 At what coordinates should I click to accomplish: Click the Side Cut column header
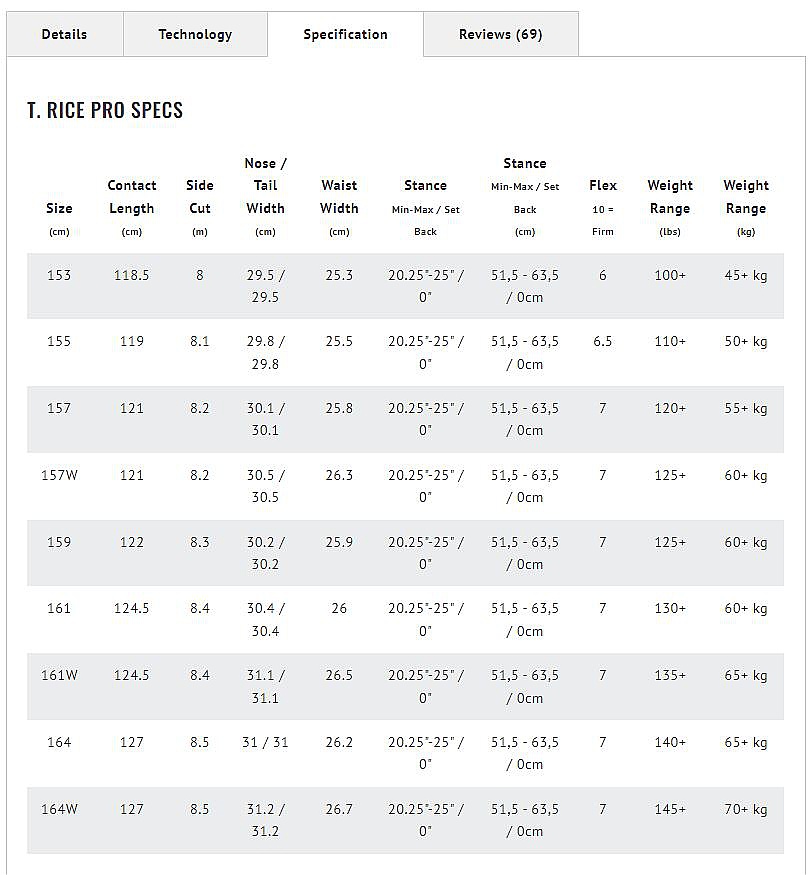(200, 197)
